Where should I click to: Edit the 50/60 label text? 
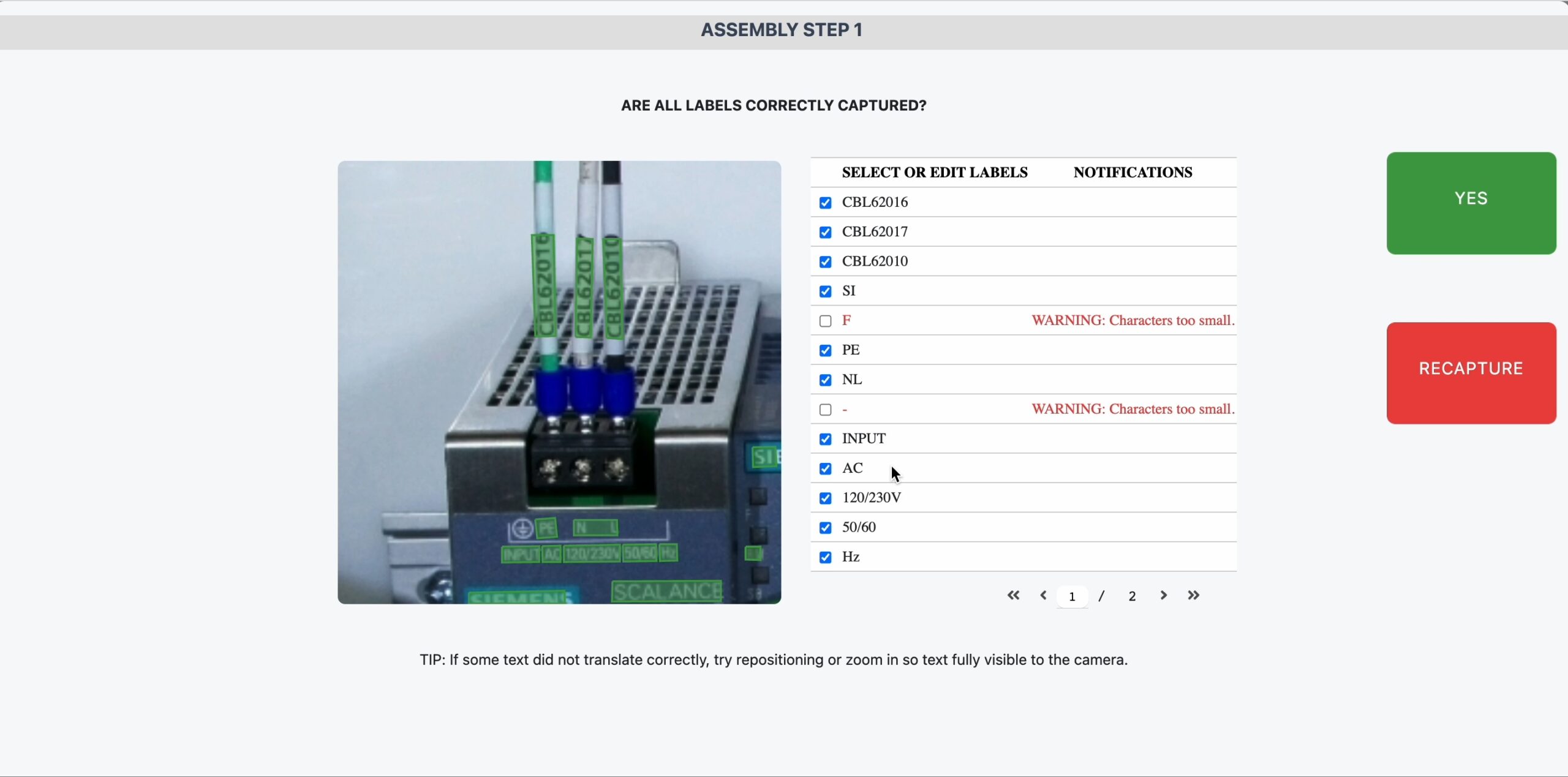(x=859, y=527)
